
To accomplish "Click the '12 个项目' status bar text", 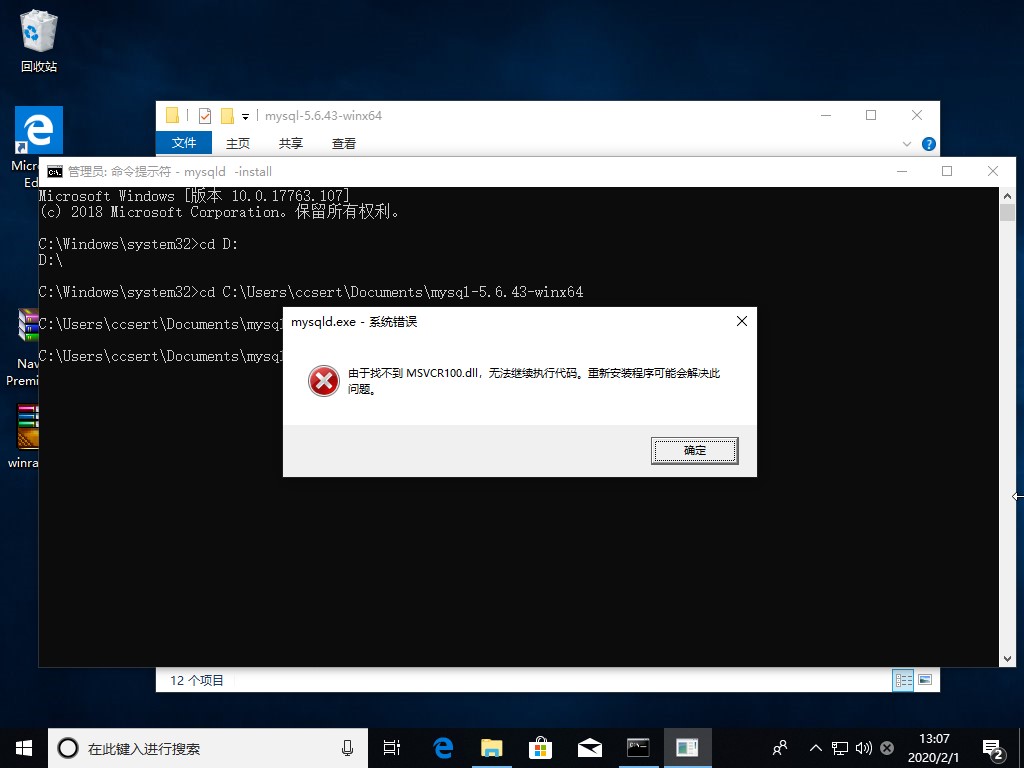I will pos(197,680).
